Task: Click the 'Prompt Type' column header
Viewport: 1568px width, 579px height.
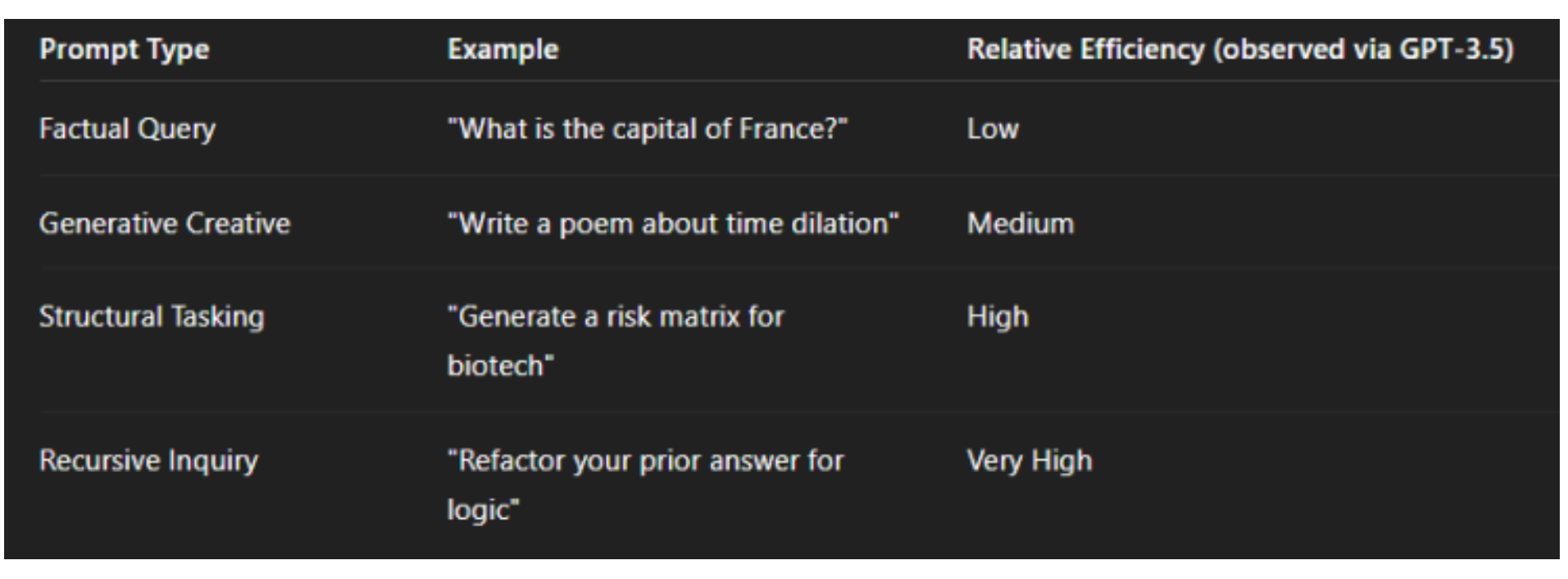Action: (x=124, y=49)
